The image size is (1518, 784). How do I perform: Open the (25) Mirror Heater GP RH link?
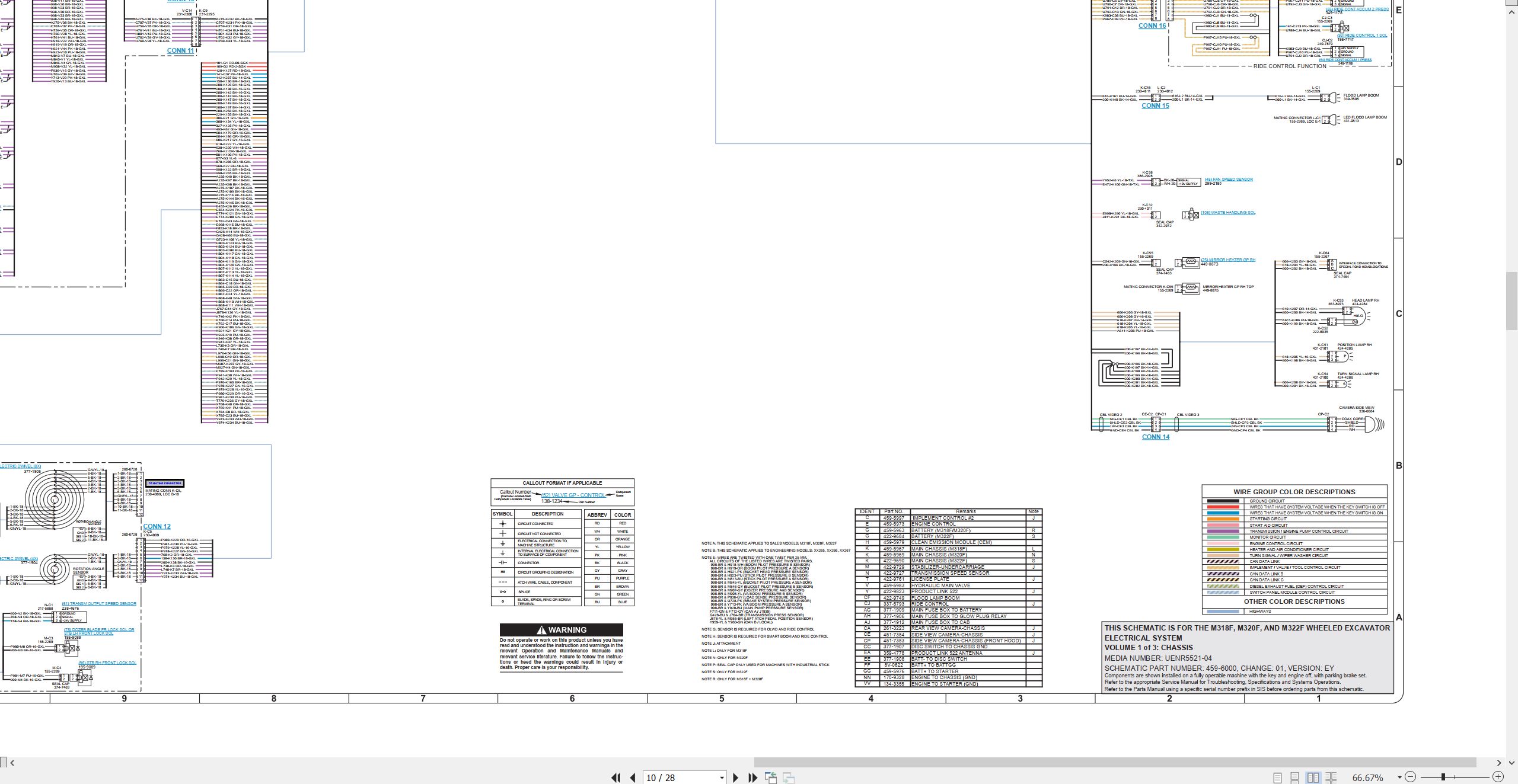1228,260
